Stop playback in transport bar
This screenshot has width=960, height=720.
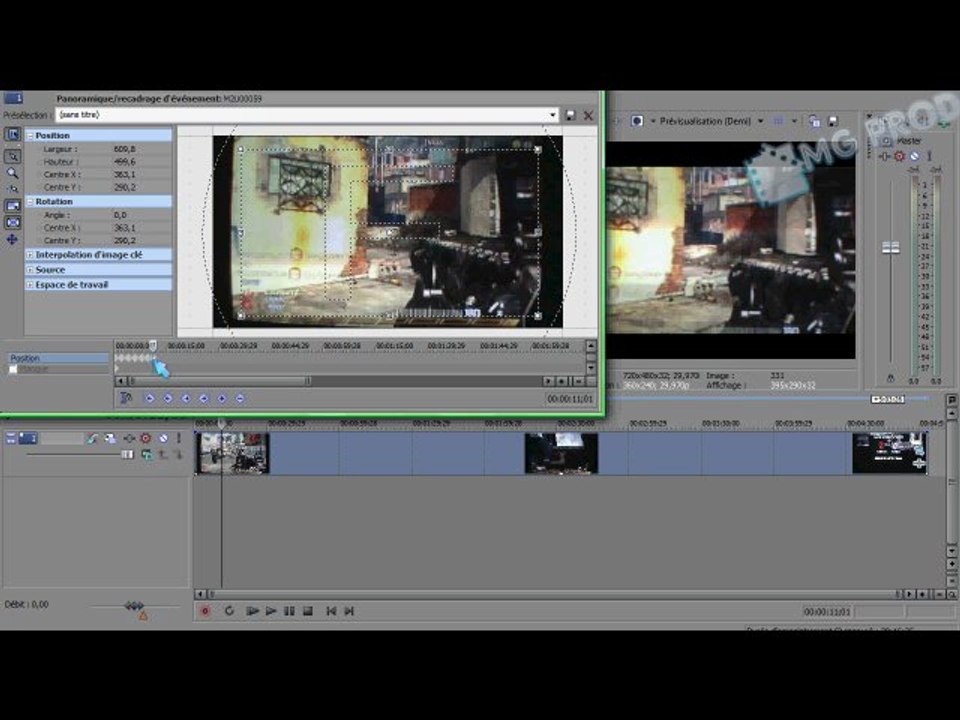pyautogui.click(x=308, y=611)
